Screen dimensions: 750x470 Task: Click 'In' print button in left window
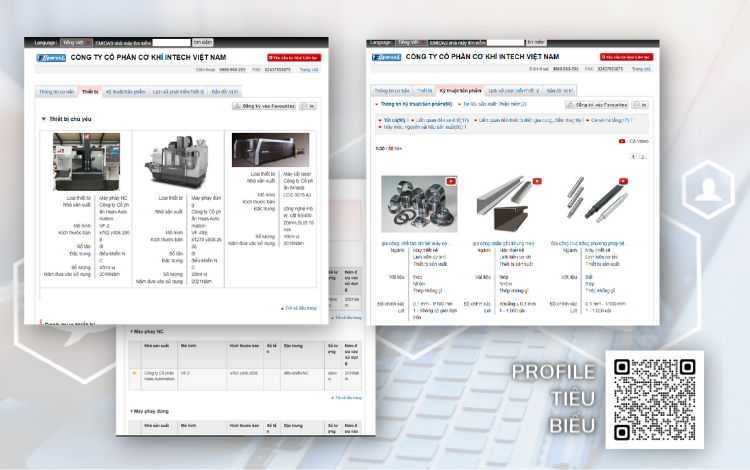click(x=308, y=106)
